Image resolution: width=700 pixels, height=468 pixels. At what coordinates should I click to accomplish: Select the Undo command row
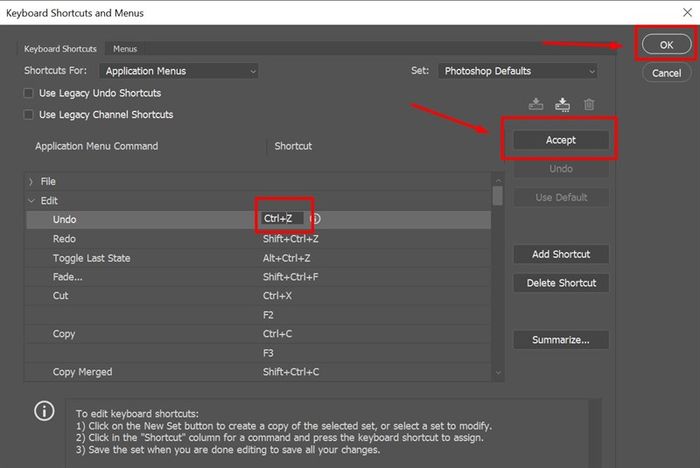click(258, 219)
